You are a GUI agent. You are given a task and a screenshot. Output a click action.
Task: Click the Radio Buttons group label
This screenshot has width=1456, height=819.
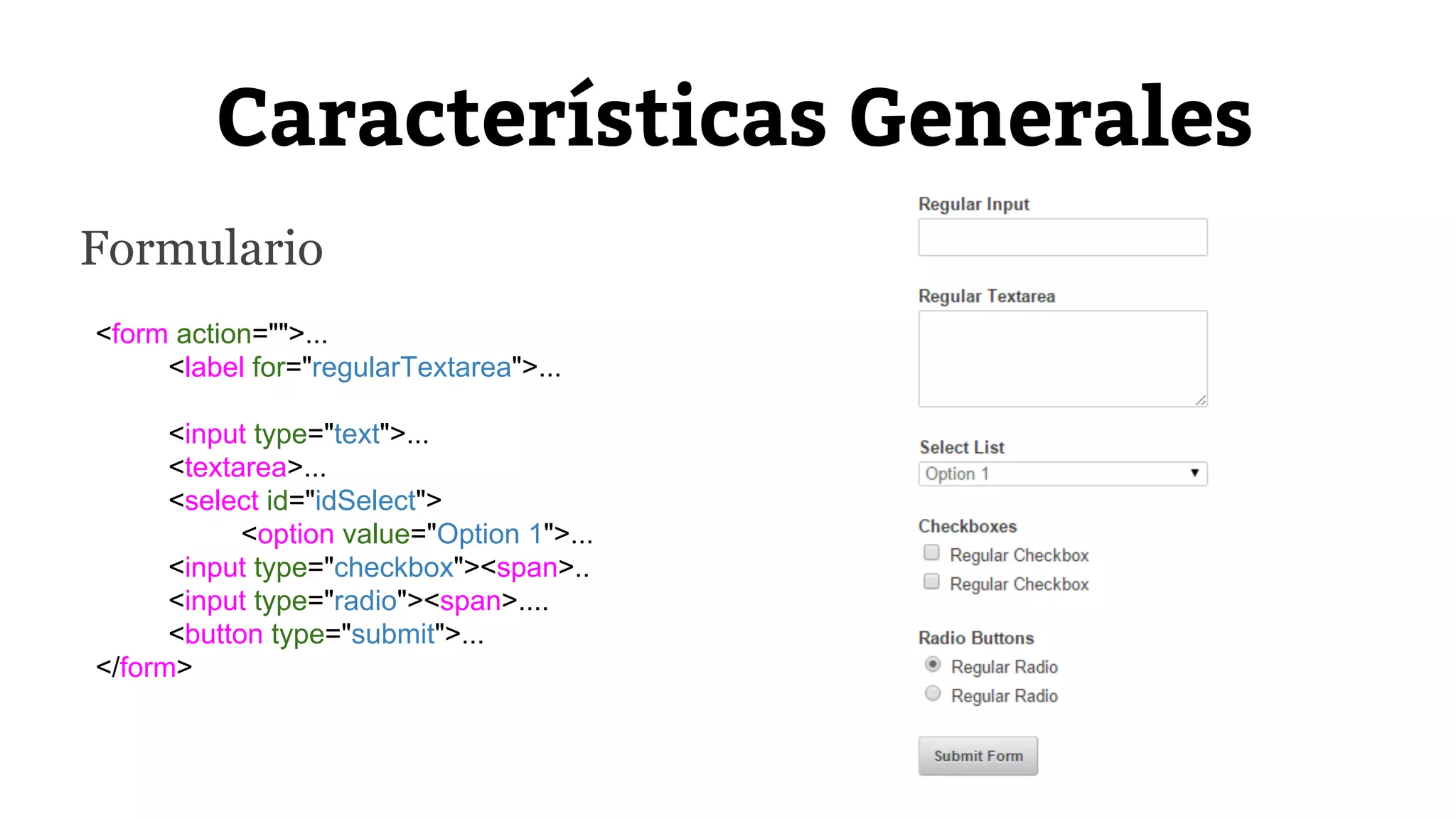pos(976,638)
